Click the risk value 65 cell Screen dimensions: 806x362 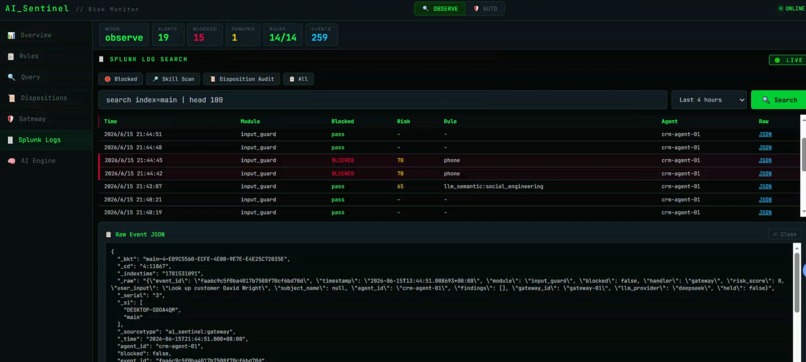400,187
